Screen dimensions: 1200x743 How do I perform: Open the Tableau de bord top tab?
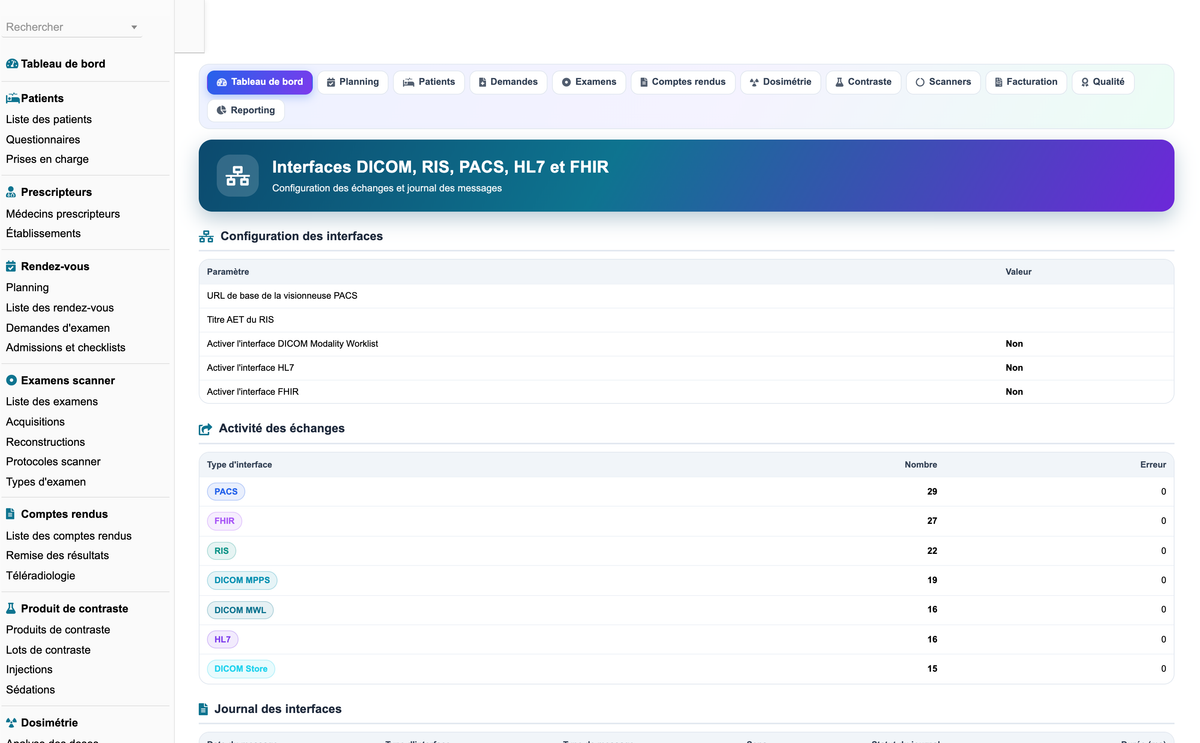click(x=260, y=82)
